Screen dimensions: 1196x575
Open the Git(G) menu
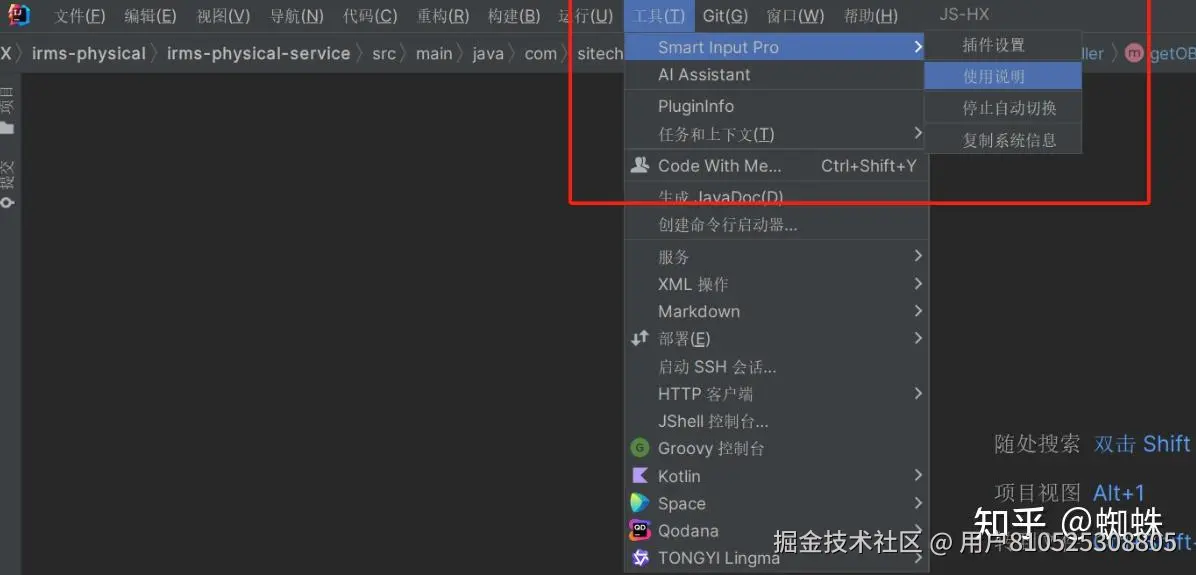pyautogui.click(x=725, y=15)
